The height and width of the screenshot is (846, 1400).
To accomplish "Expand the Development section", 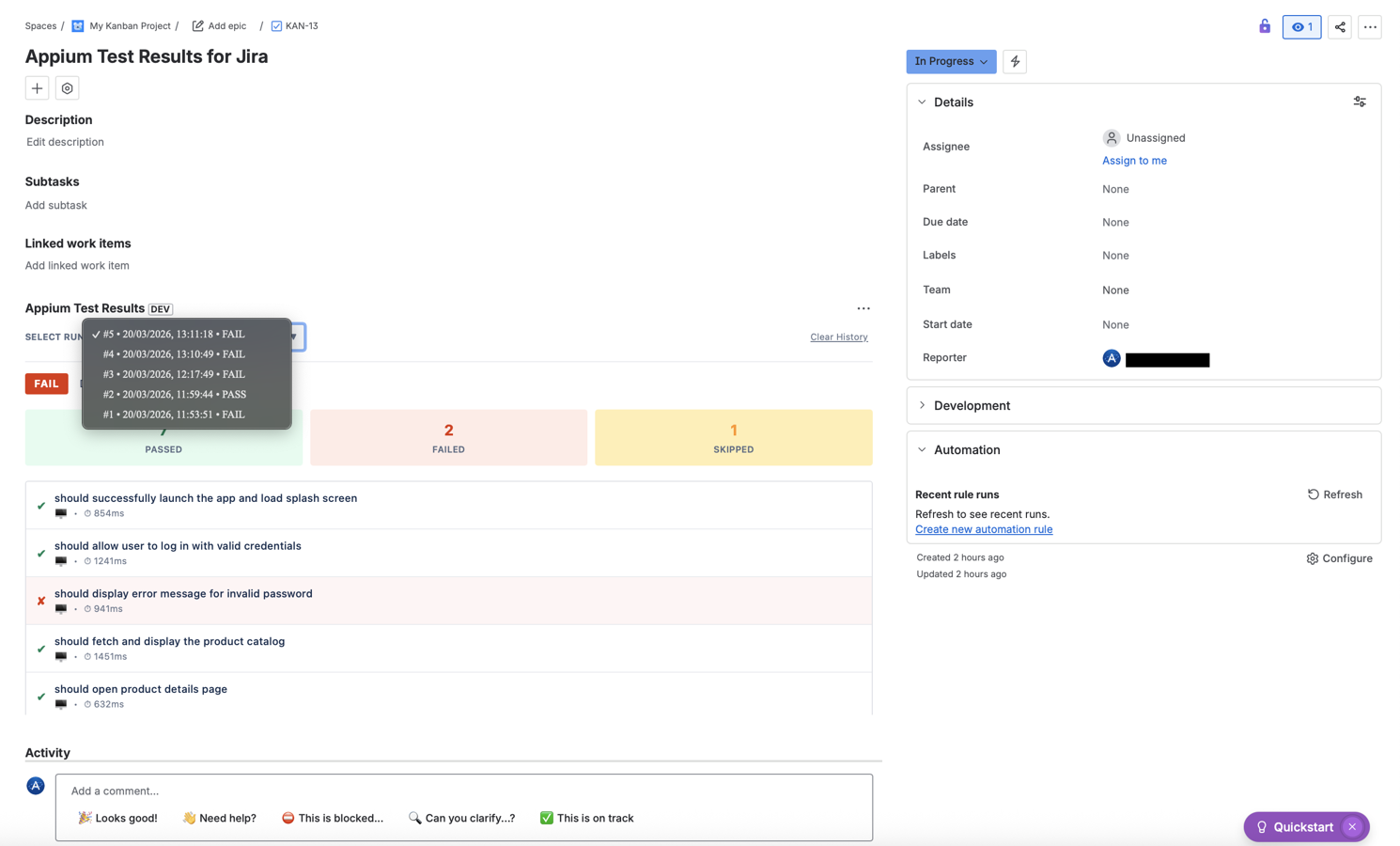I will tap(924, 405).
